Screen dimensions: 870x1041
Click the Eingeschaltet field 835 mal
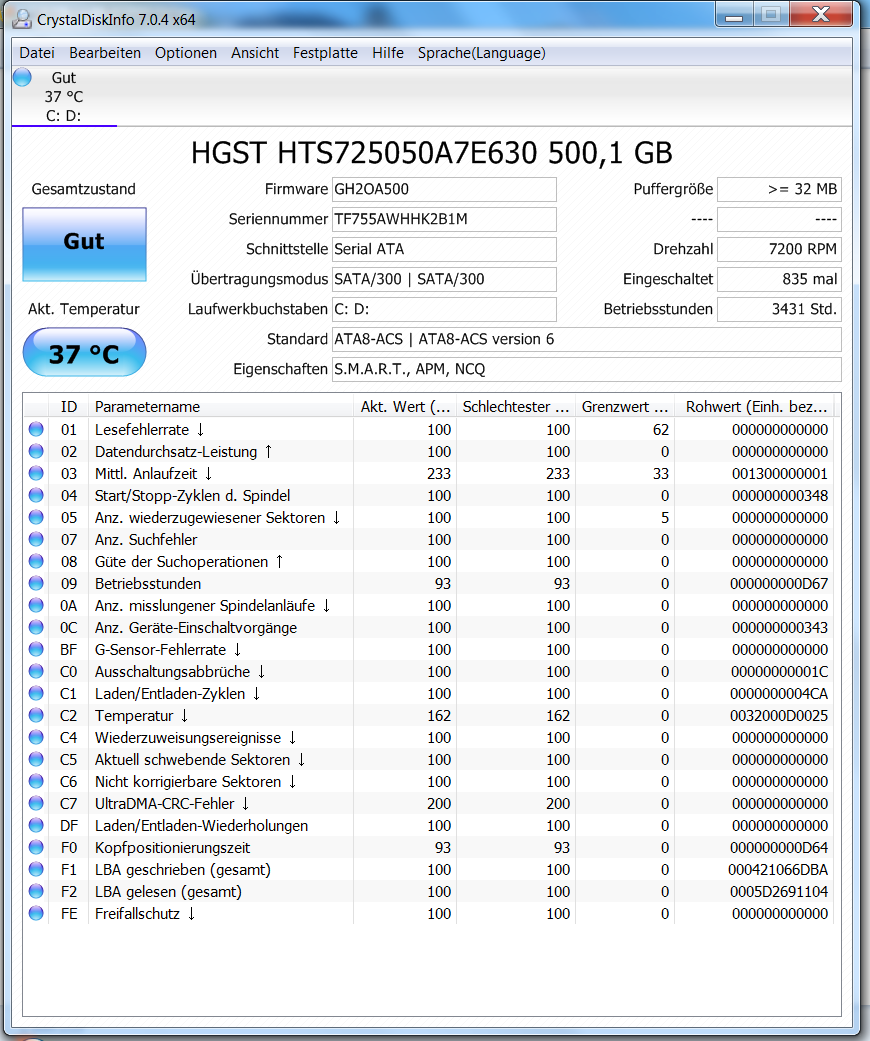tap(779, 279)
